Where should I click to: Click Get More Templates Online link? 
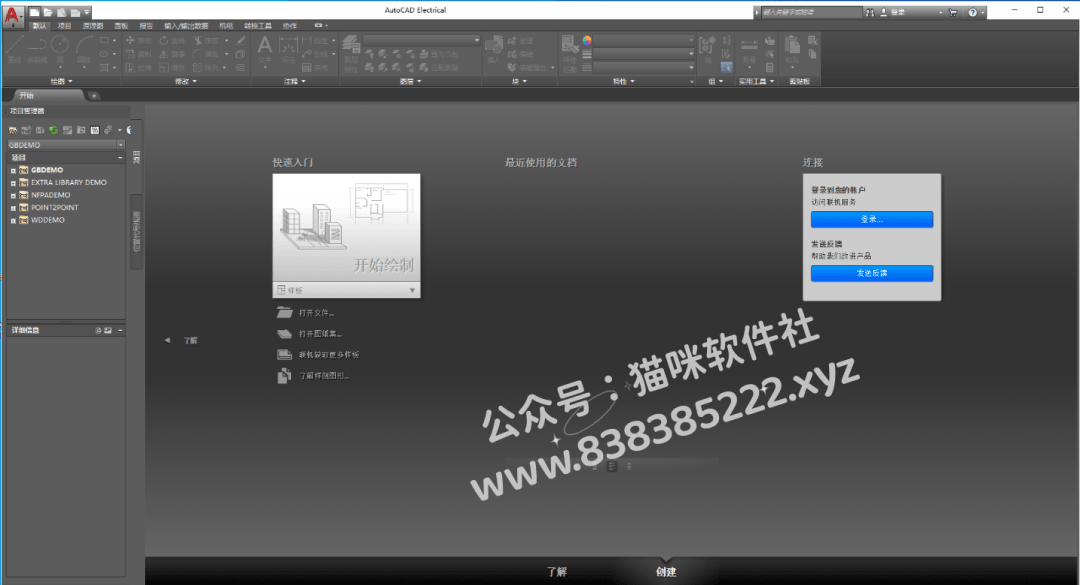click(x=329, y=355)
